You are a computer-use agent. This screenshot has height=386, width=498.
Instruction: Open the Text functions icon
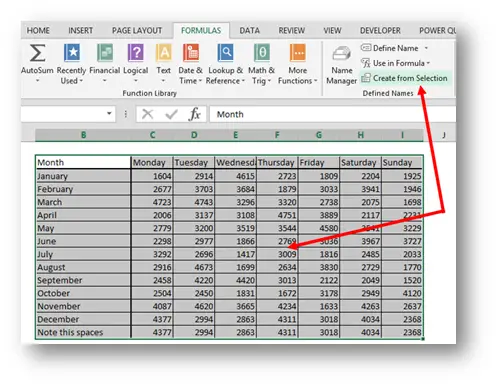coord(164,53)
